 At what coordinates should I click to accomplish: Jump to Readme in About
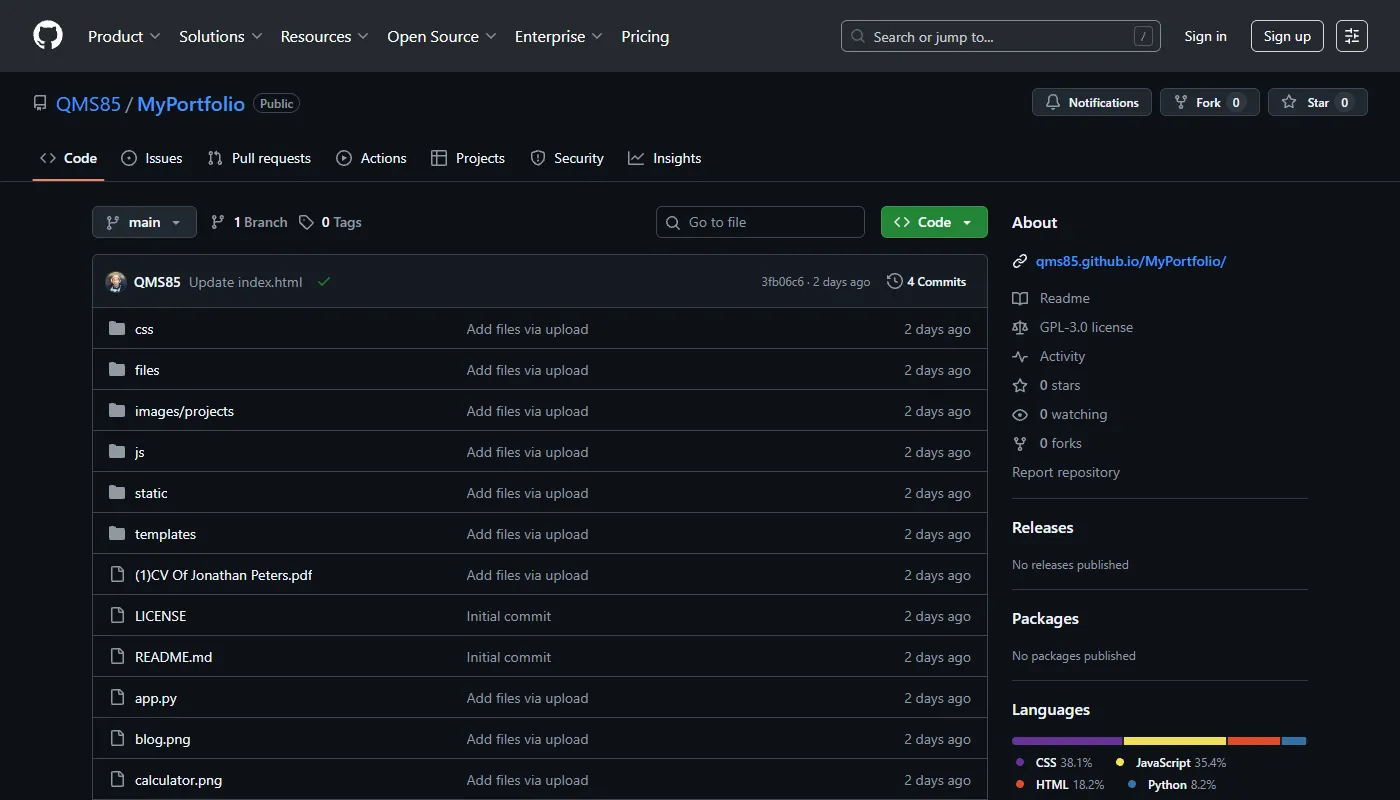[x=1051, y=298]
